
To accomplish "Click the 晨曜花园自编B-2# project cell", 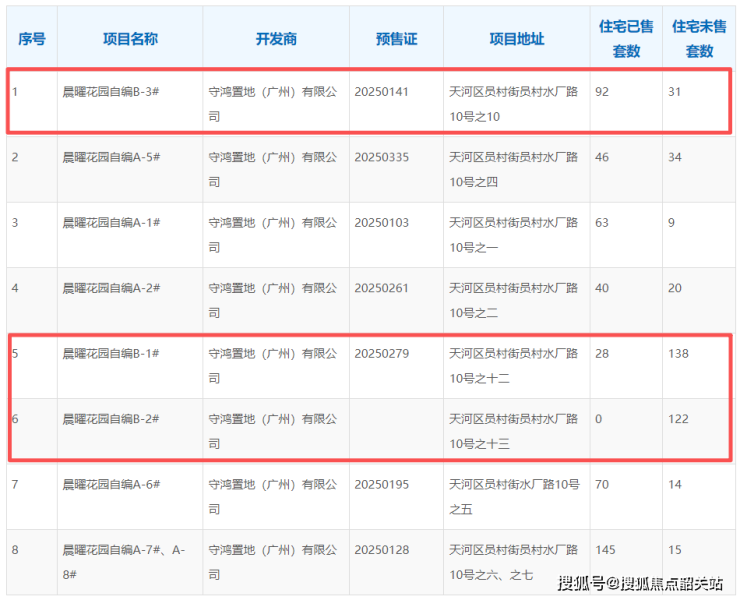I will coord(111,419).
